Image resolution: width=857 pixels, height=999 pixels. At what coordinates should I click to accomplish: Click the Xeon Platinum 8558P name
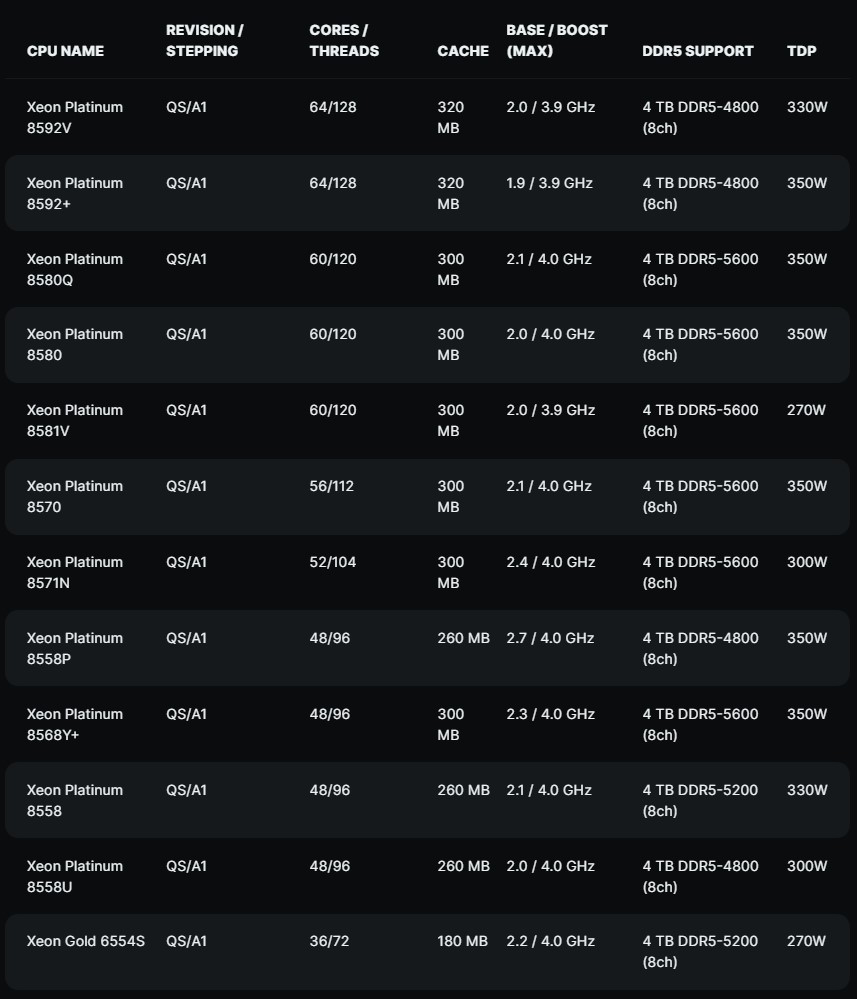tap(75, 648)
